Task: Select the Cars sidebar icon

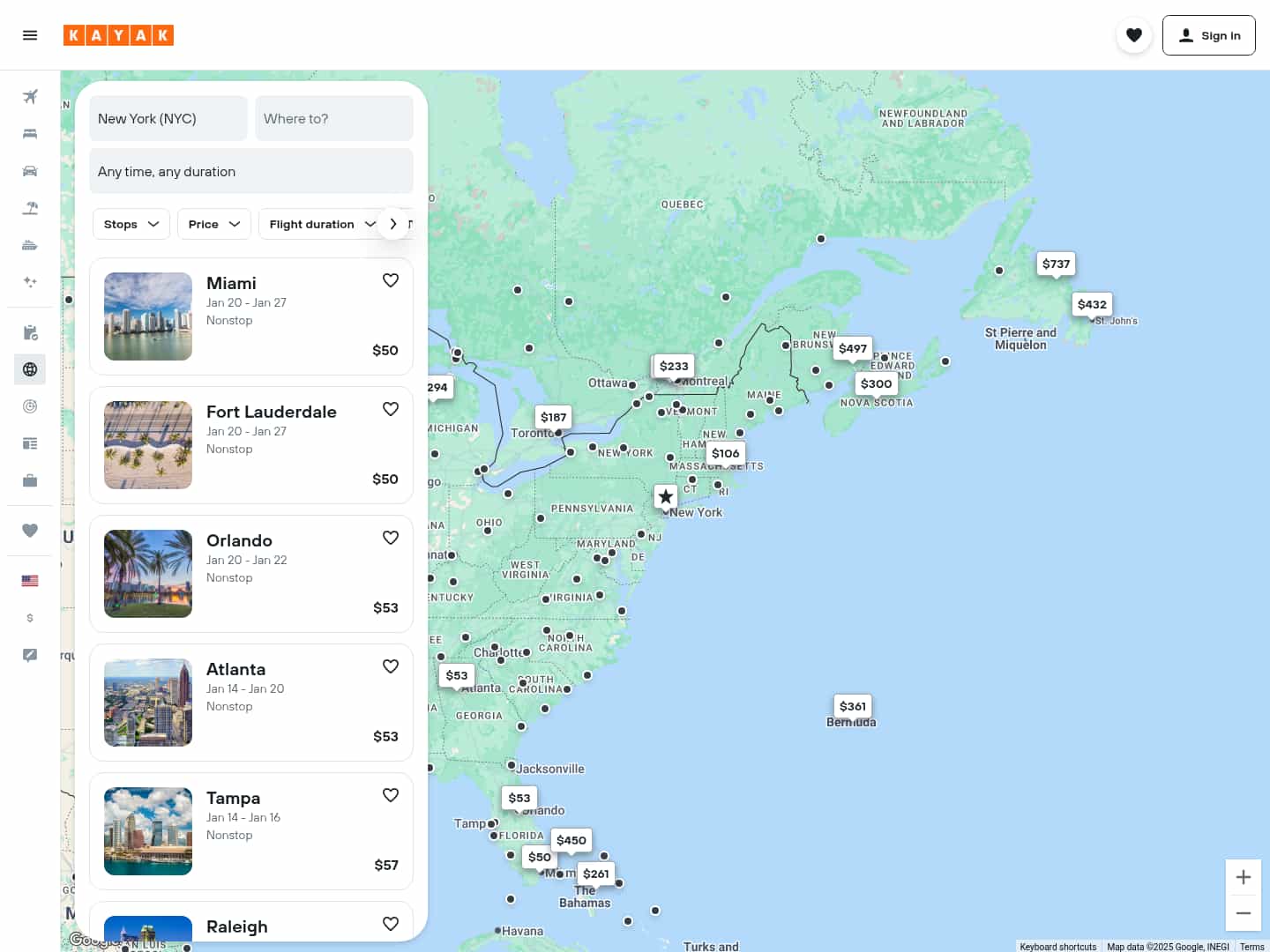Action: [x=30, y=171]
